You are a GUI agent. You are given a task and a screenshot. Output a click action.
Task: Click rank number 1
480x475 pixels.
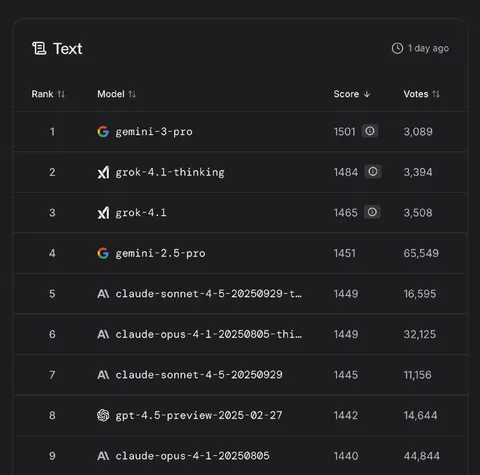pyautogui.click(x=52, y=132)
